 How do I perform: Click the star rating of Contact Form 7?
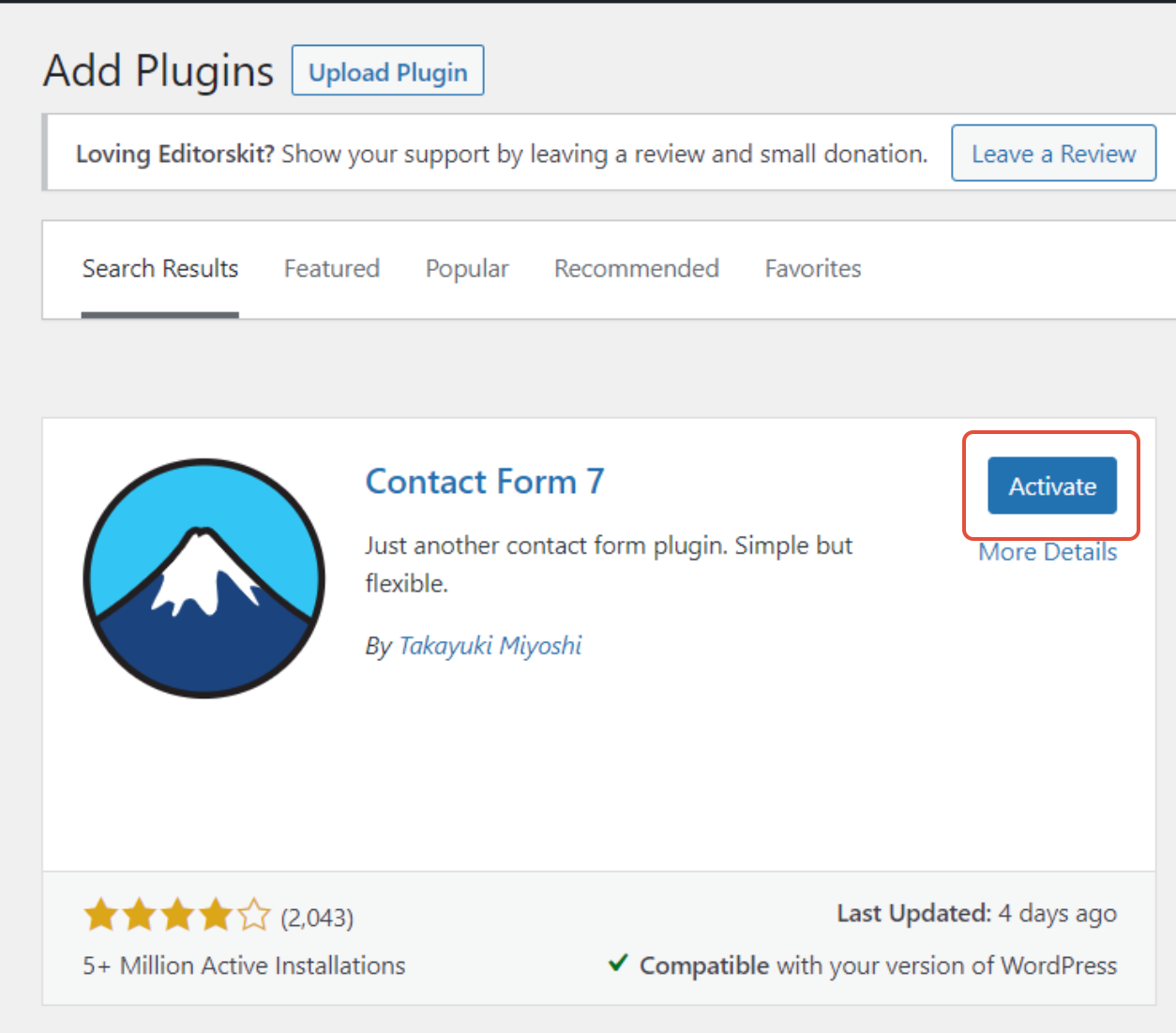click(x=177, y=915)
